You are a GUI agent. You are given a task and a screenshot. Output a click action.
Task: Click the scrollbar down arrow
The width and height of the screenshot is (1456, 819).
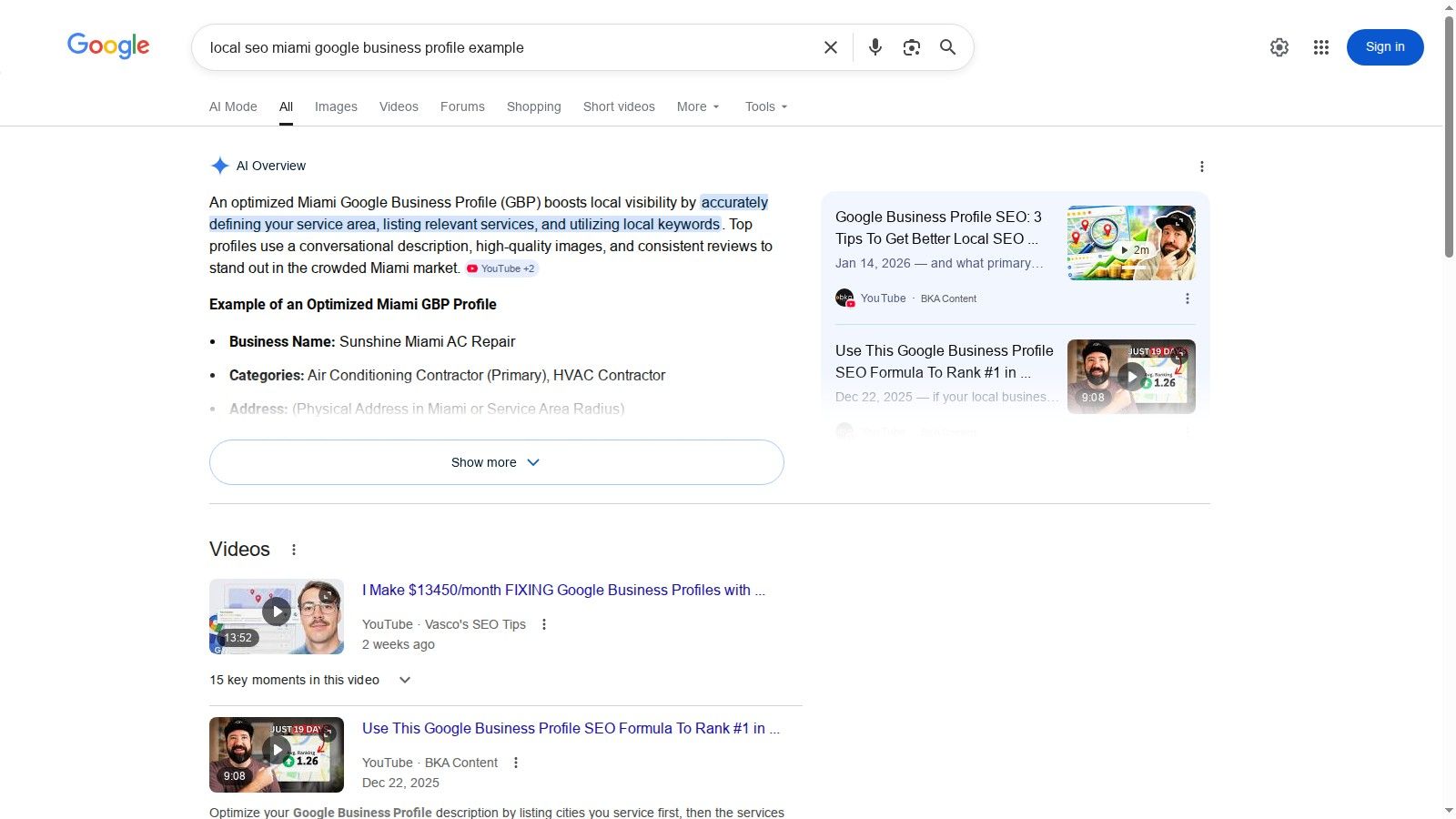[x=1449, y=811]
